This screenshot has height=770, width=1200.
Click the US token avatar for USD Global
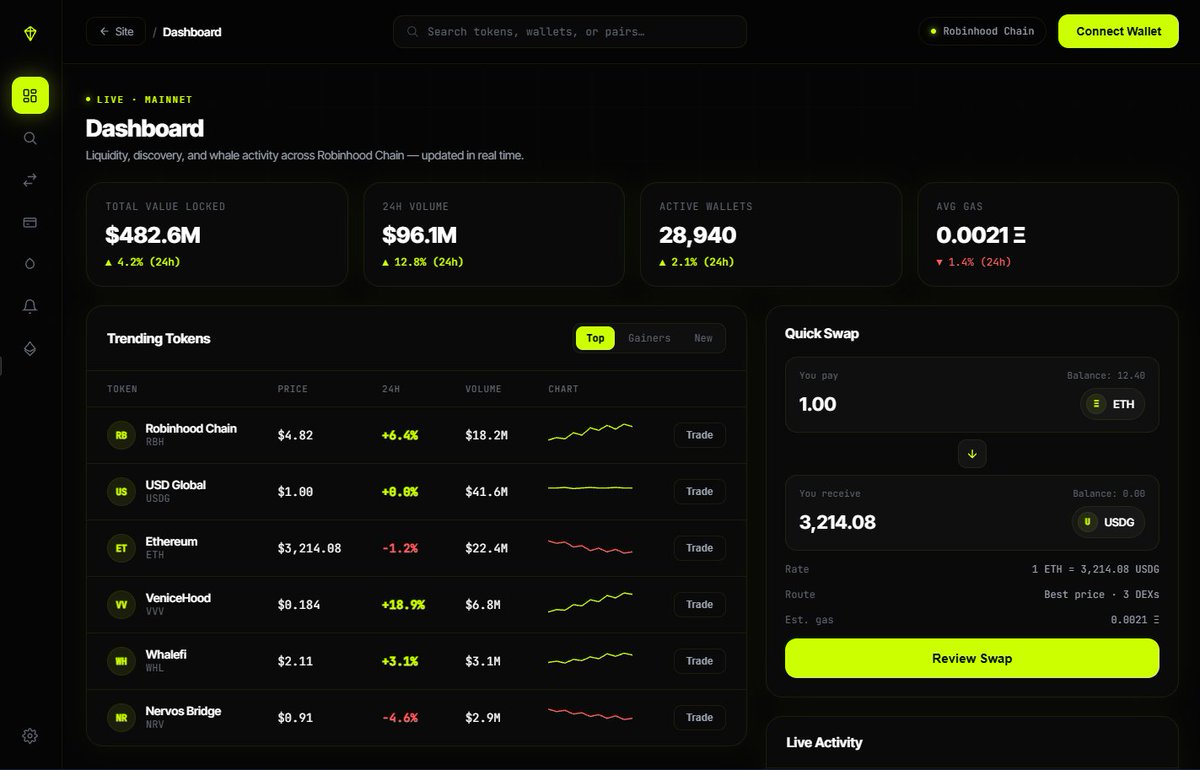(x=121, y=491)
